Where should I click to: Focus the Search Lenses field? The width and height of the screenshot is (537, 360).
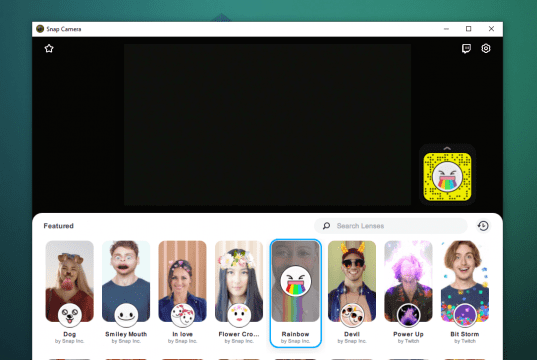[391, 226]
